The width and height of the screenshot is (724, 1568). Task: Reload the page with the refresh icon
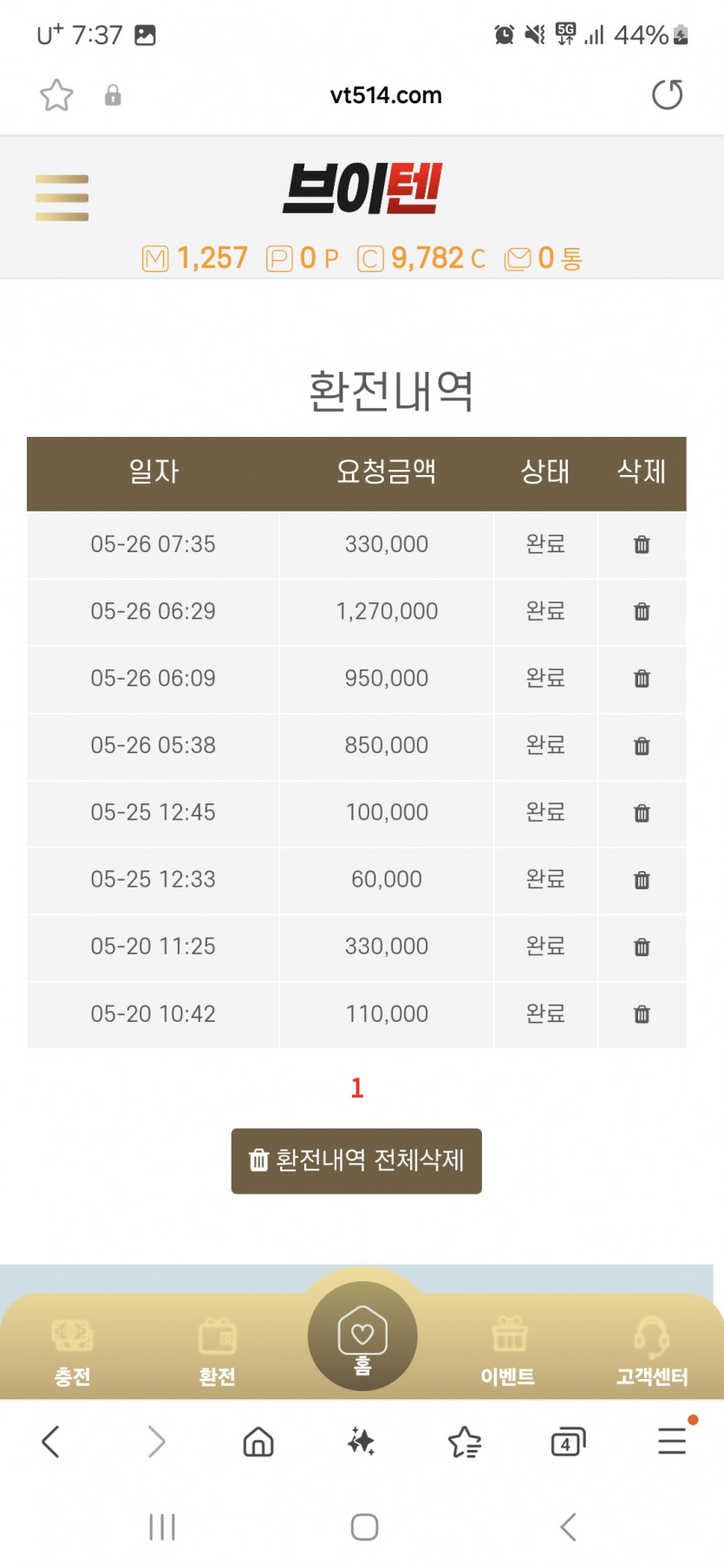tap(667, 94)
